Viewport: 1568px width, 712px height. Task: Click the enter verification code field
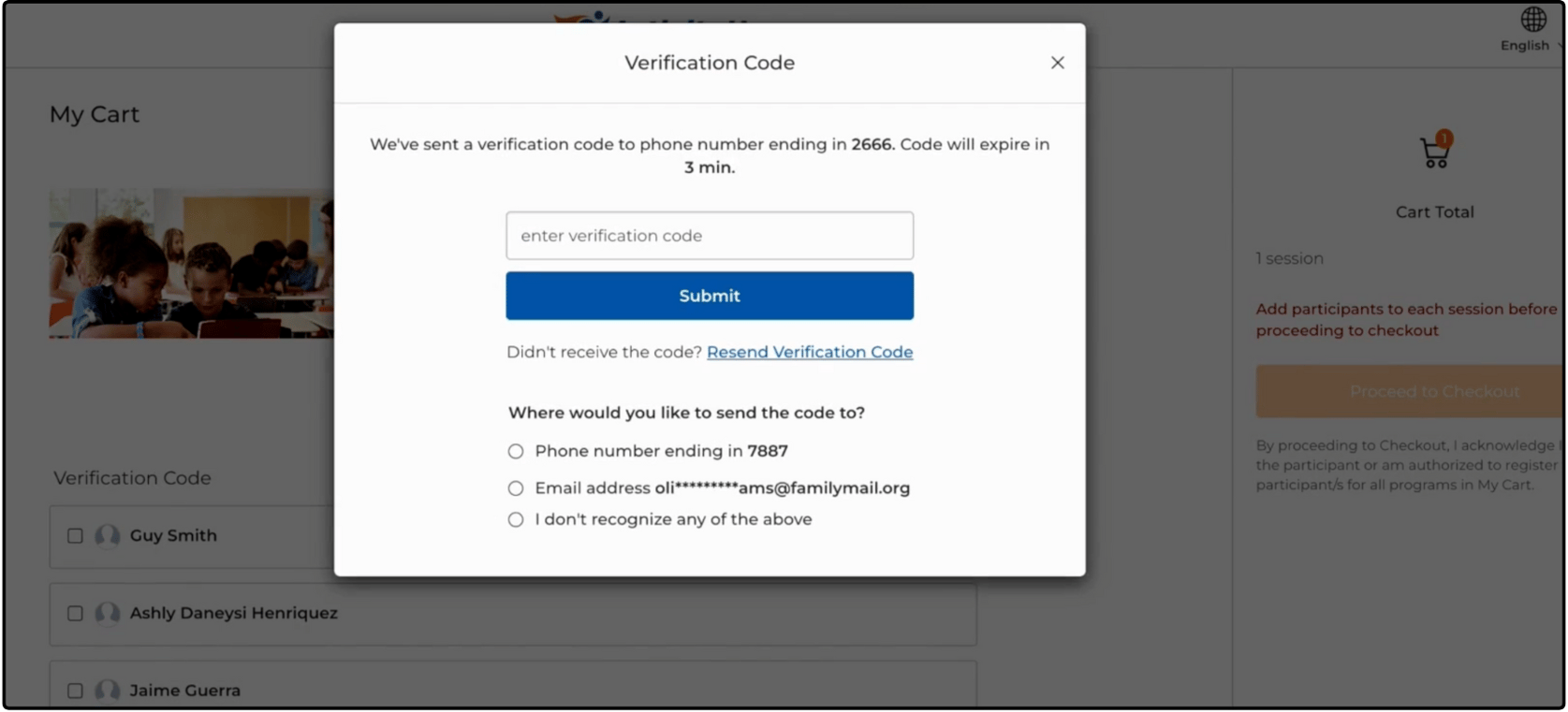[x=709, y=236]
